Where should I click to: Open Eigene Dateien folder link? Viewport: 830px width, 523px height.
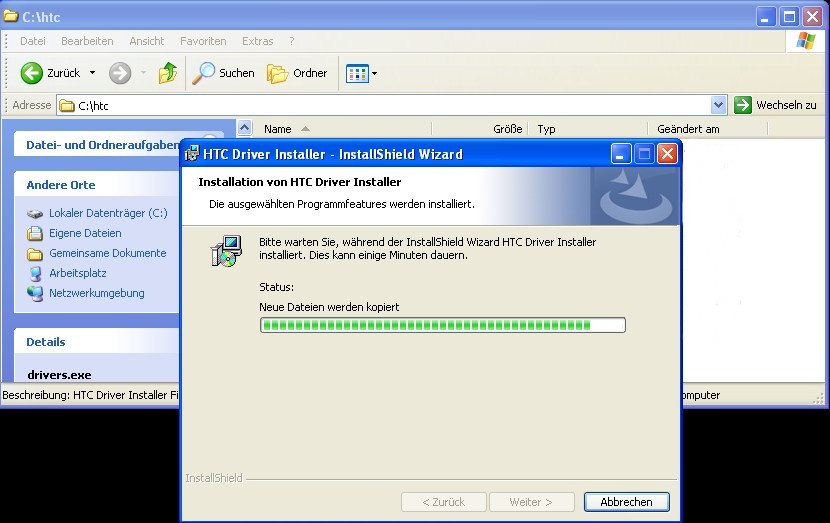pyautogui.click(x=85, y=233)
